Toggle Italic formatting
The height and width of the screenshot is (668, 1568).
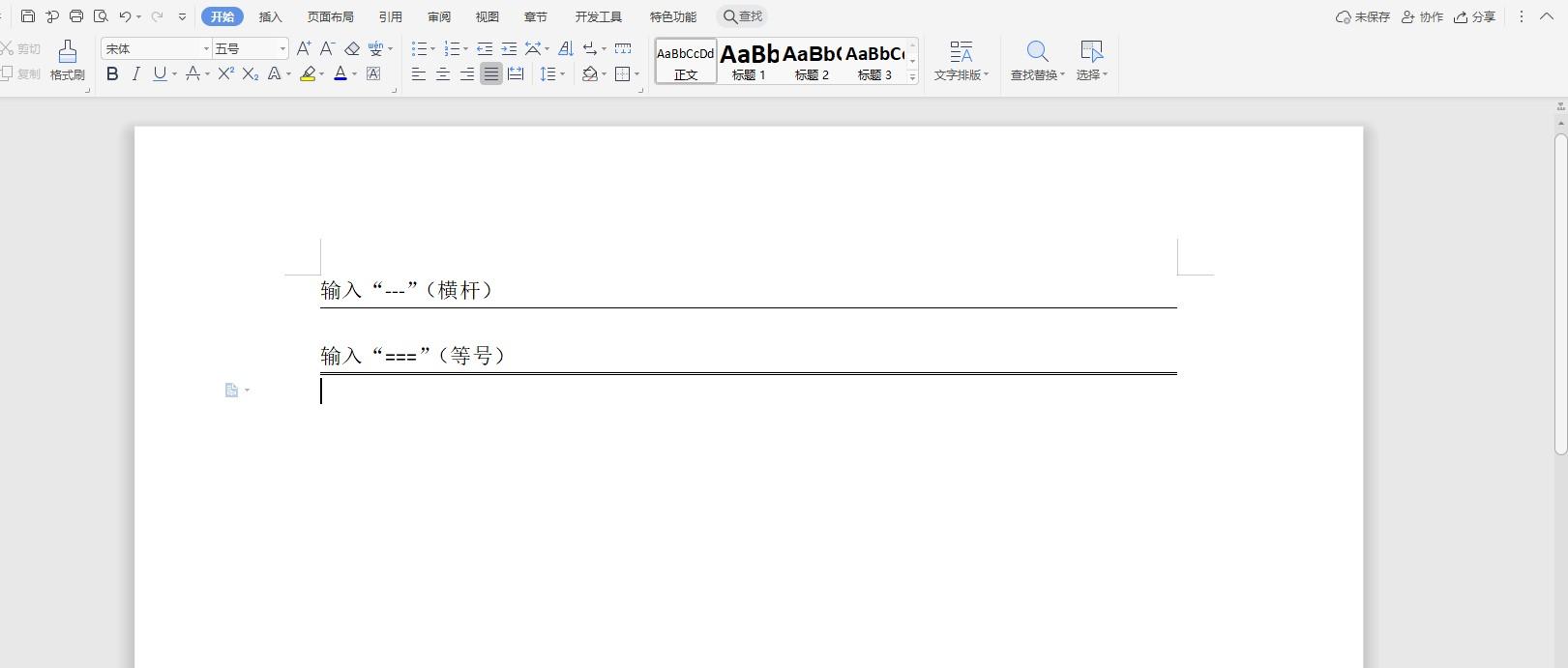point(135,73)
